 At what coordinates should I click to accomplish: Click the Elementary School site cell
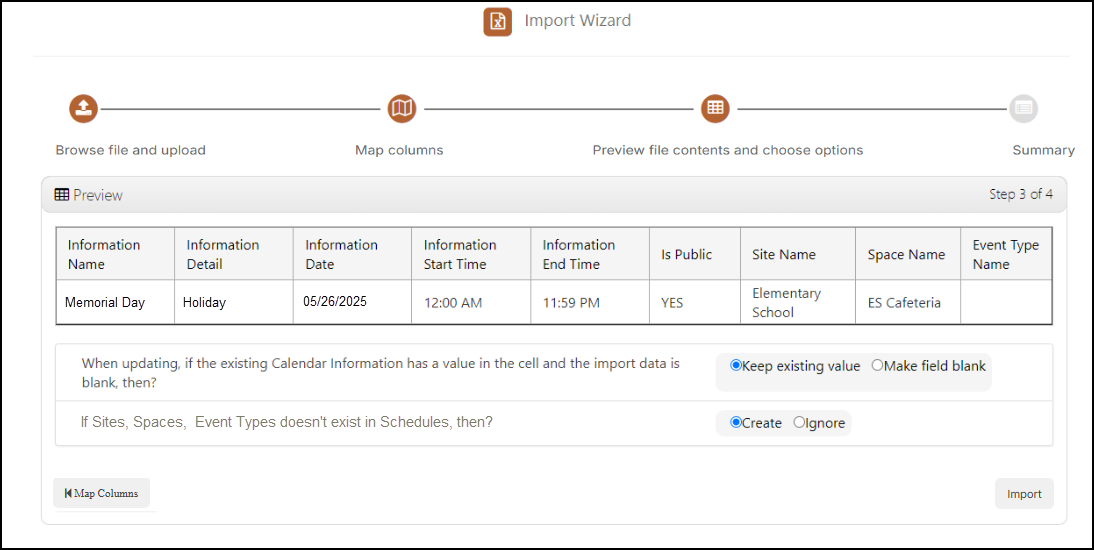click(x=798, y=302)
